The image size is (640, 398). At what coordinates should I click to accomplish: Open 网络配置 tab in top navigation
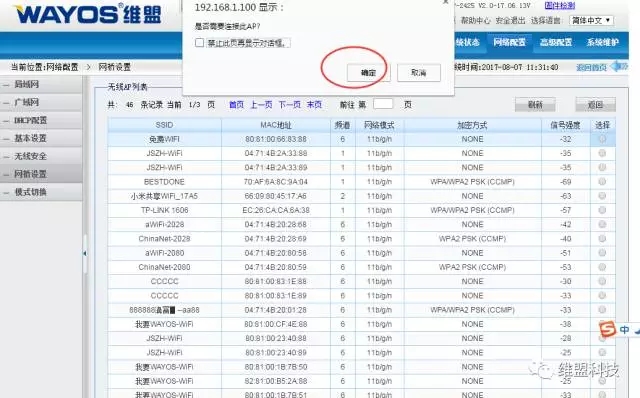pyautogui.click(x=509, y=42)
